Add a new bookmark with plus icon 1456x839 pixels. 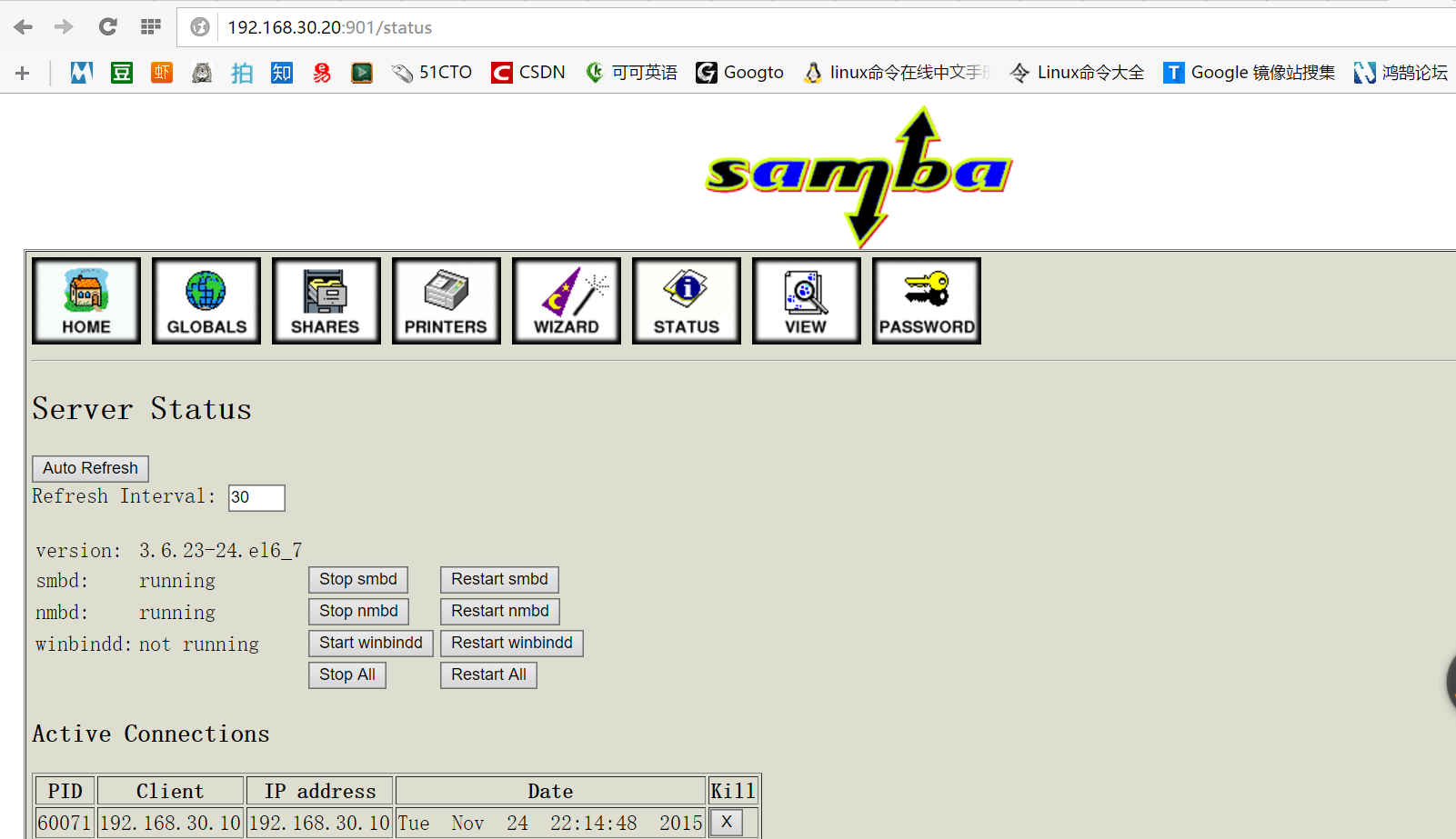[23, 73]
